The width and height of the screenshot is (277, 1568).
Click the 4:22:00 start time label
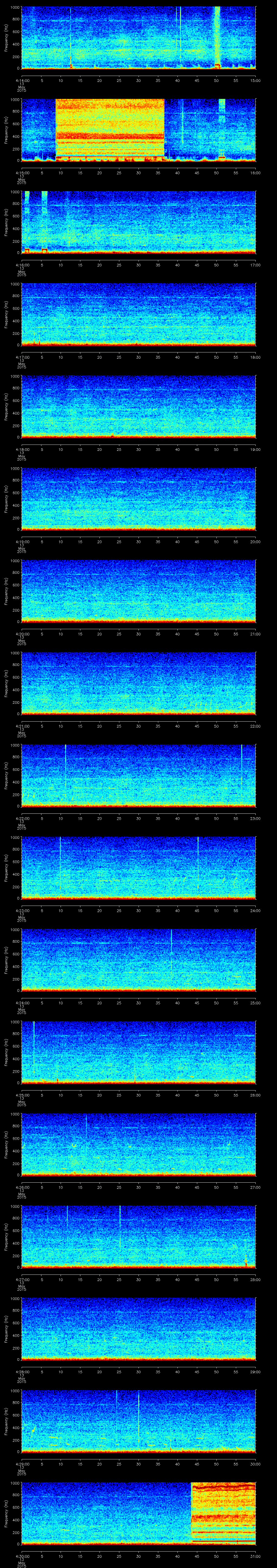click(x=22, y=819)
